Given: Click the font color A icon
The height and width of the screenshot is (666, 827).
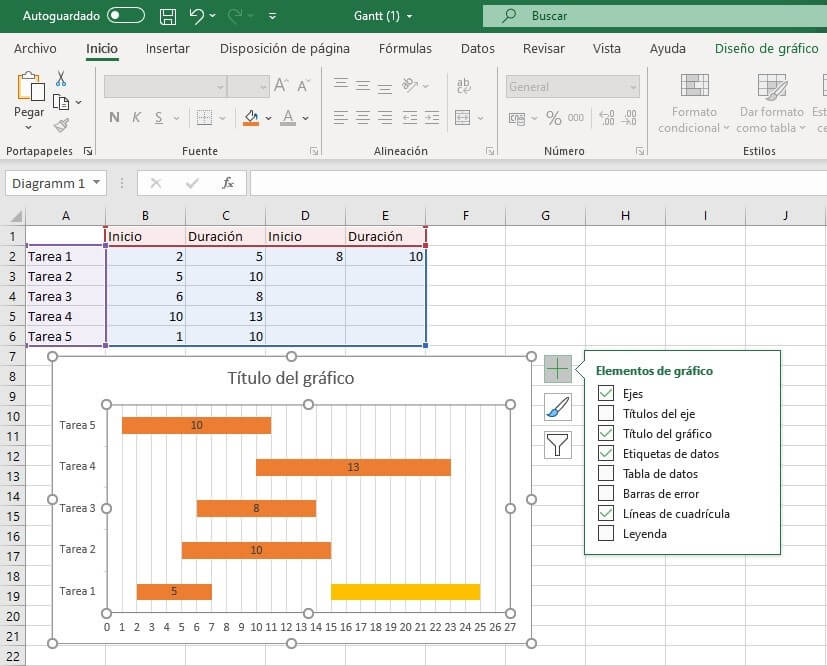Looking at the screenshot, I should tap(288, 118).
